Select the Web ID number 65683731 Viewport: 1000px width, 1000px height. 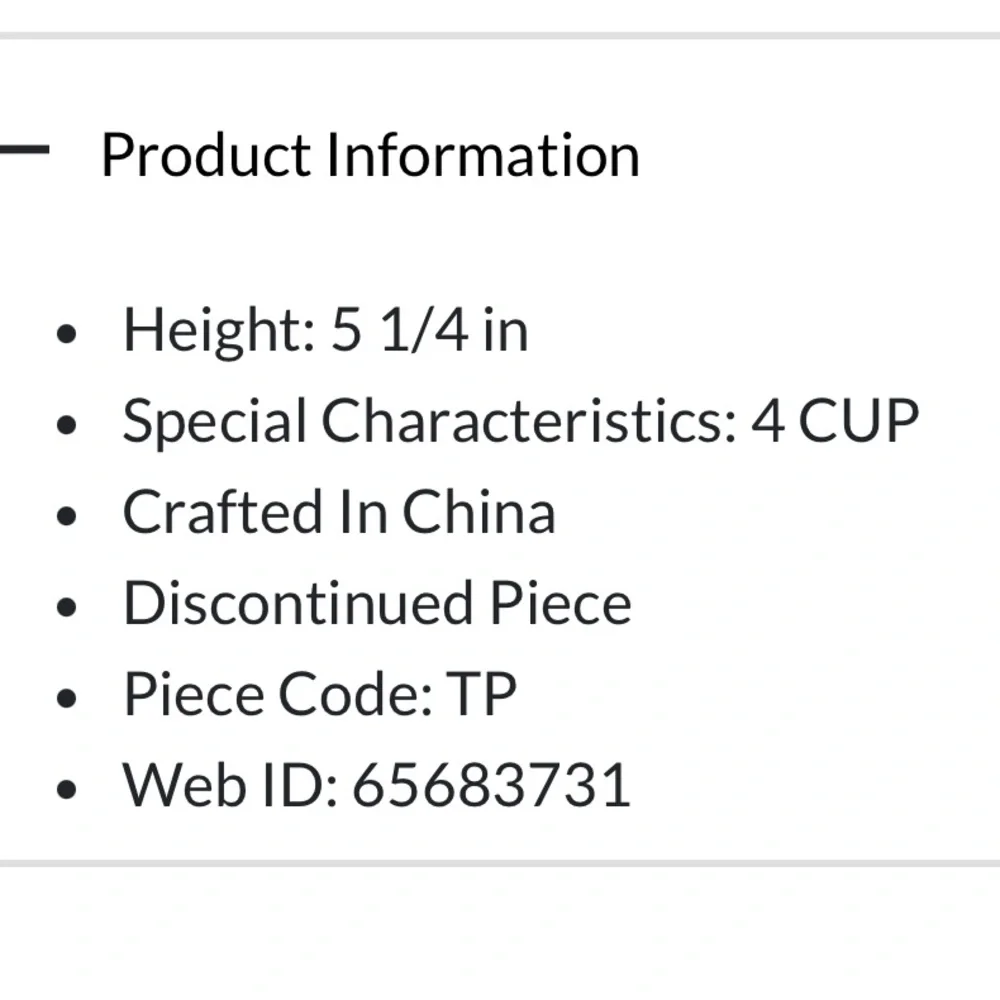click(x=492, y=786)
